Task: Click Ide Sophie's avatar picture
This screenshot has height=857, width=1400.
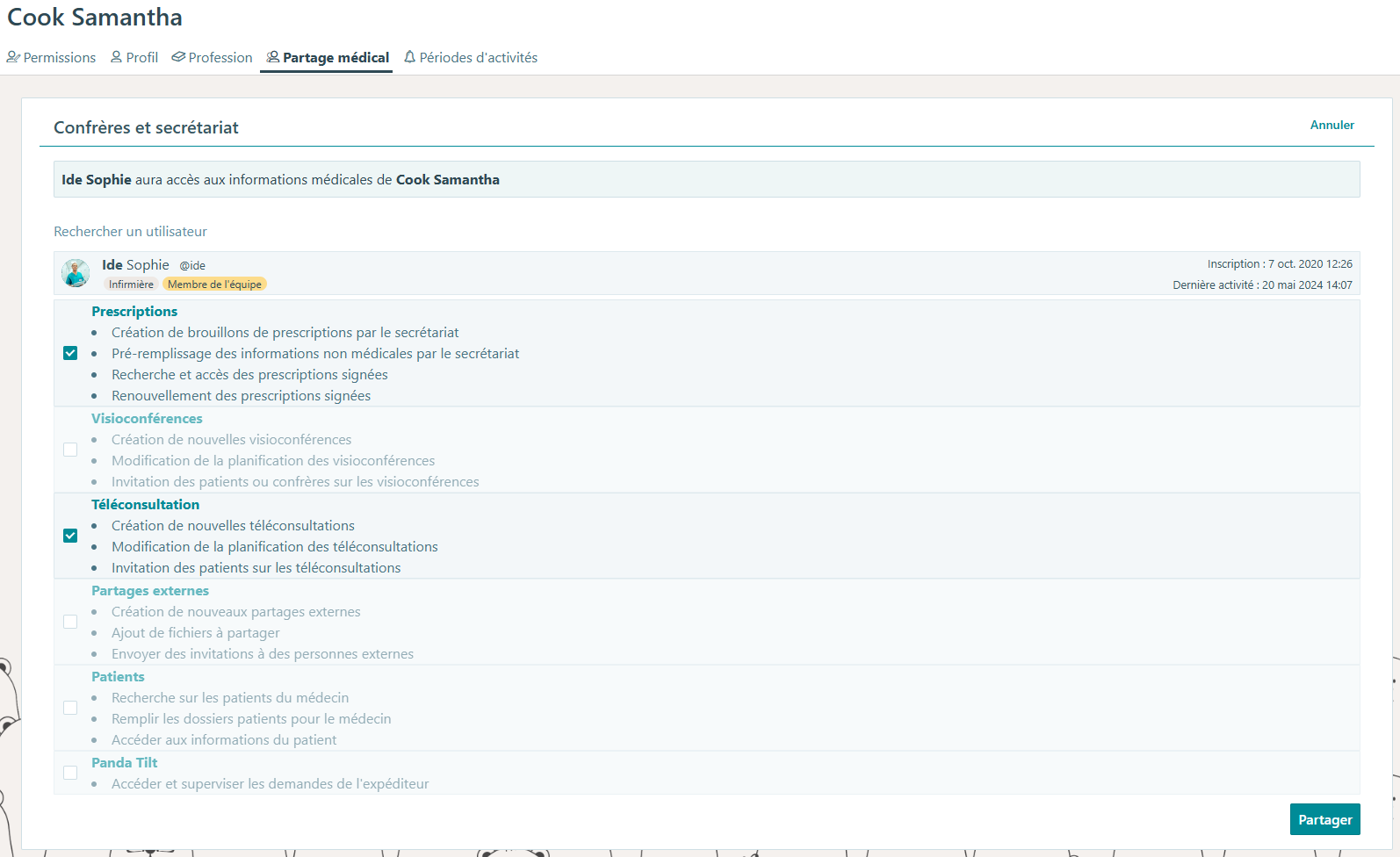Action: coord(76,273)
